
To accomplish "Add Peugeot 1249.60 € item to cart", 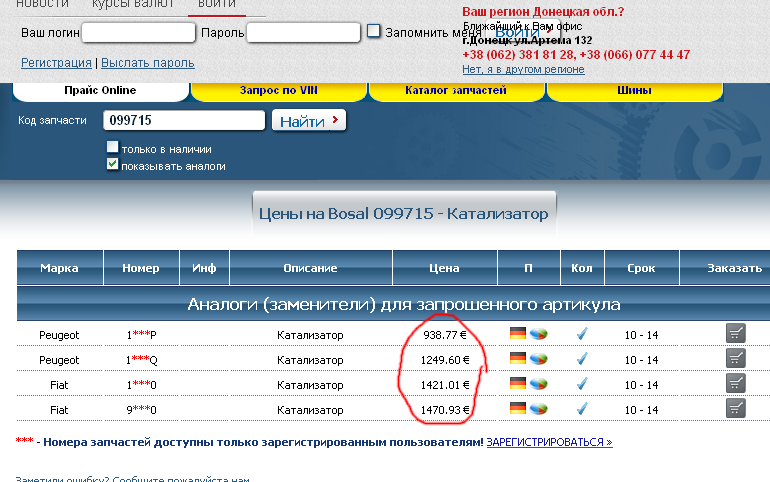I will 736,358.
